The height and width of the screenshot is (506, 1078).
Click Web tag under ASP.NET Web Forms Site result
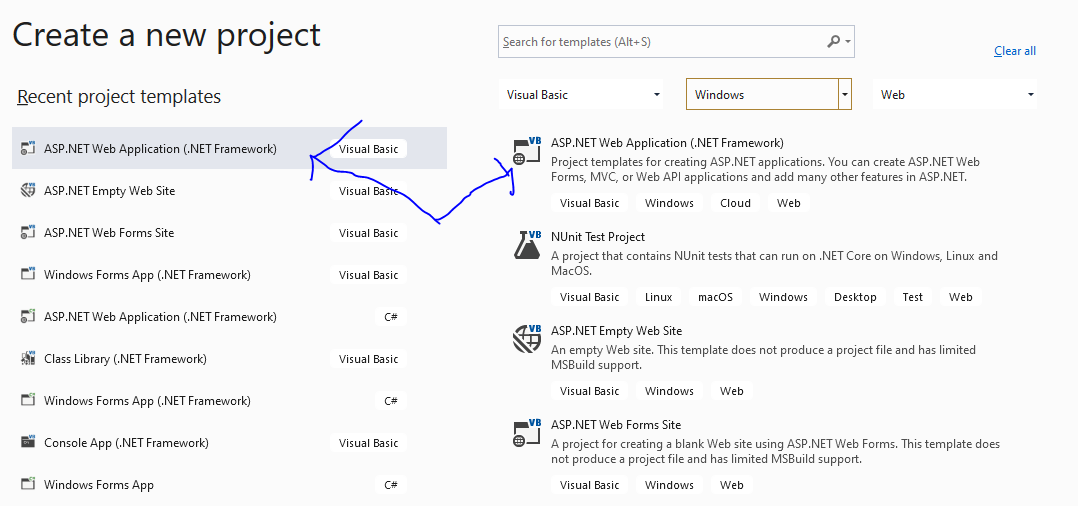click(x=732, y=485)
